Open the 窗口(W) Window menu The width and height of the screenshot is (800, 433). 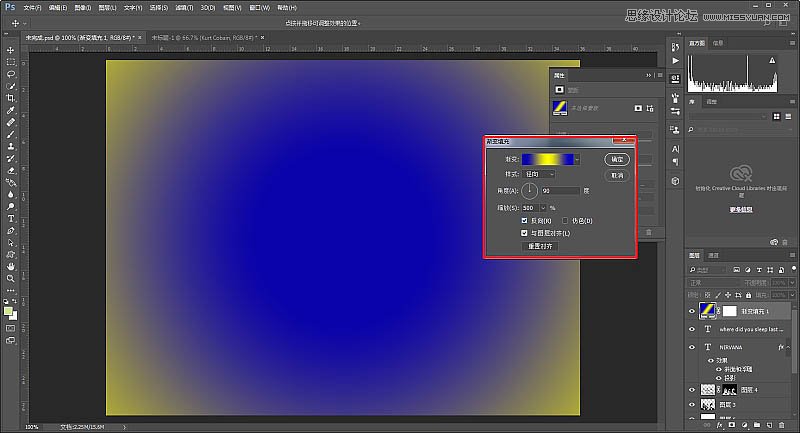click(x=259, y=8)
